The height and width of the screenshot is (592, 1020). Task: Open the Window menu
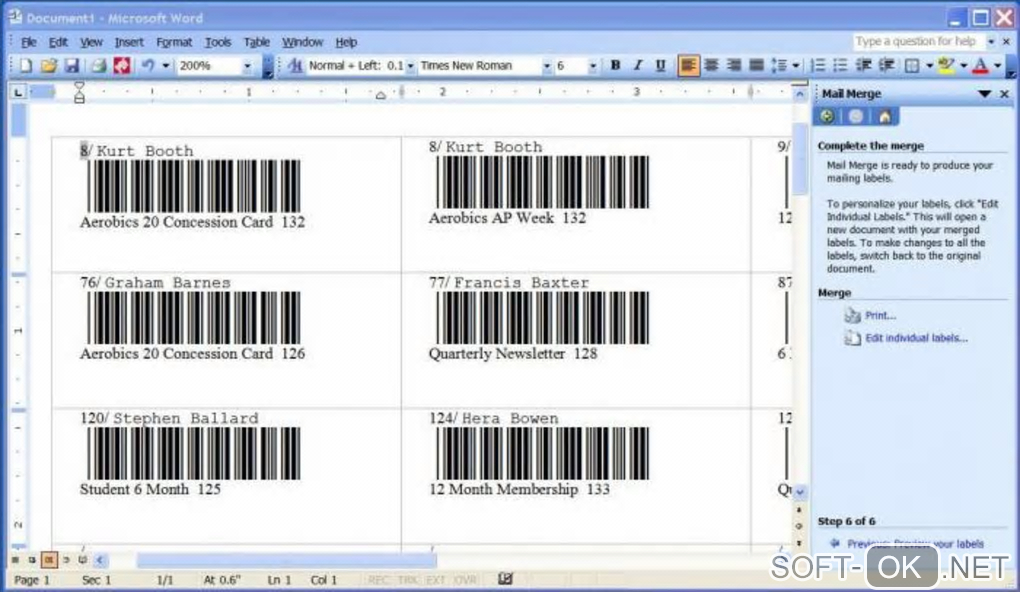click(x=302, y=42)
